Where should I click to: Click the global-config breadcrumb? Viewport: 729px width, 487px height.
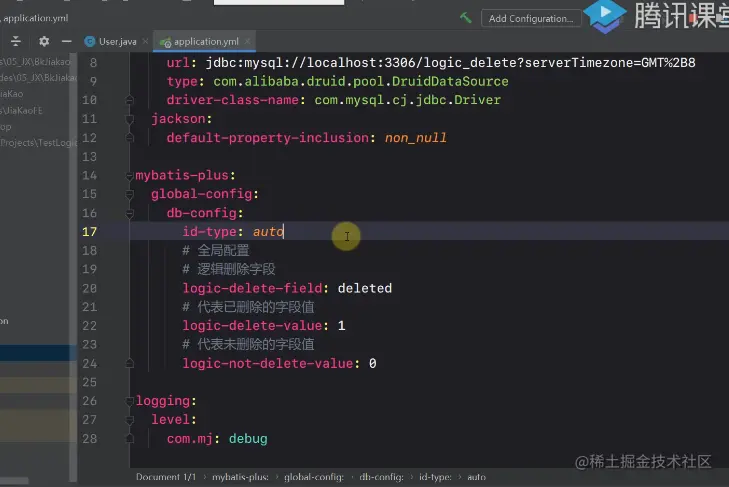(314, 477)
